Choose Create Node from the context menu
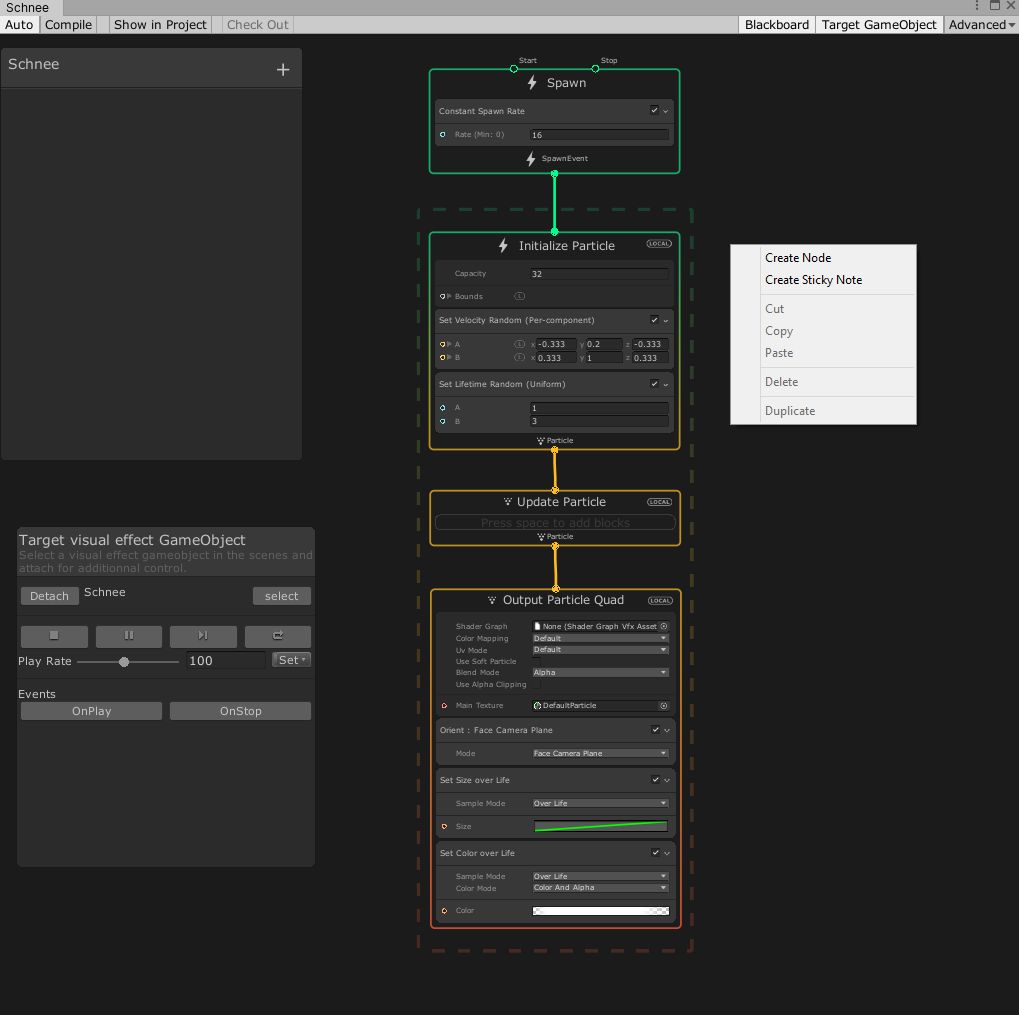Image resolution: width=1019 pixels, height=1015 pixels. pos(798,258)
